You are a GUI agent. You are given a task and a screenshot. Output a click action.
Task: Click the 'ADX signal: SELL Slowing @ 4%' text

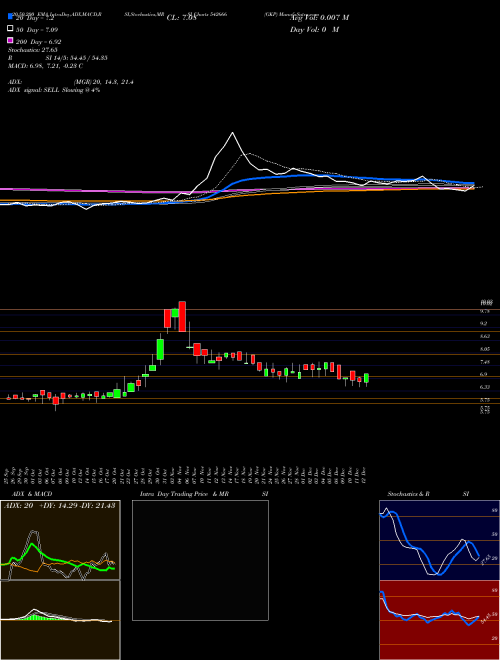pos(54,90)
